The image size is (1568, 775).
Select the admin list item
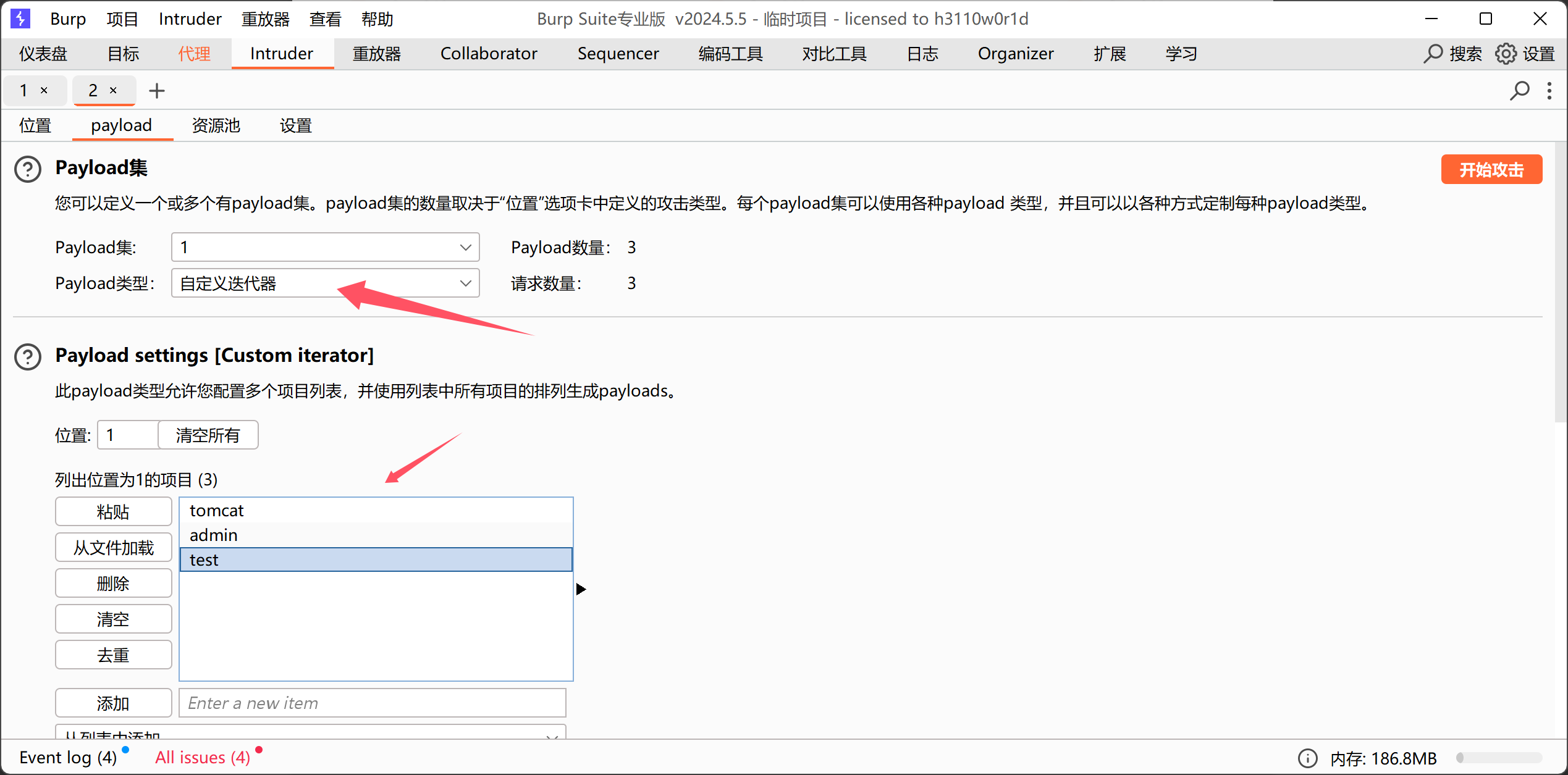point(376,535)
